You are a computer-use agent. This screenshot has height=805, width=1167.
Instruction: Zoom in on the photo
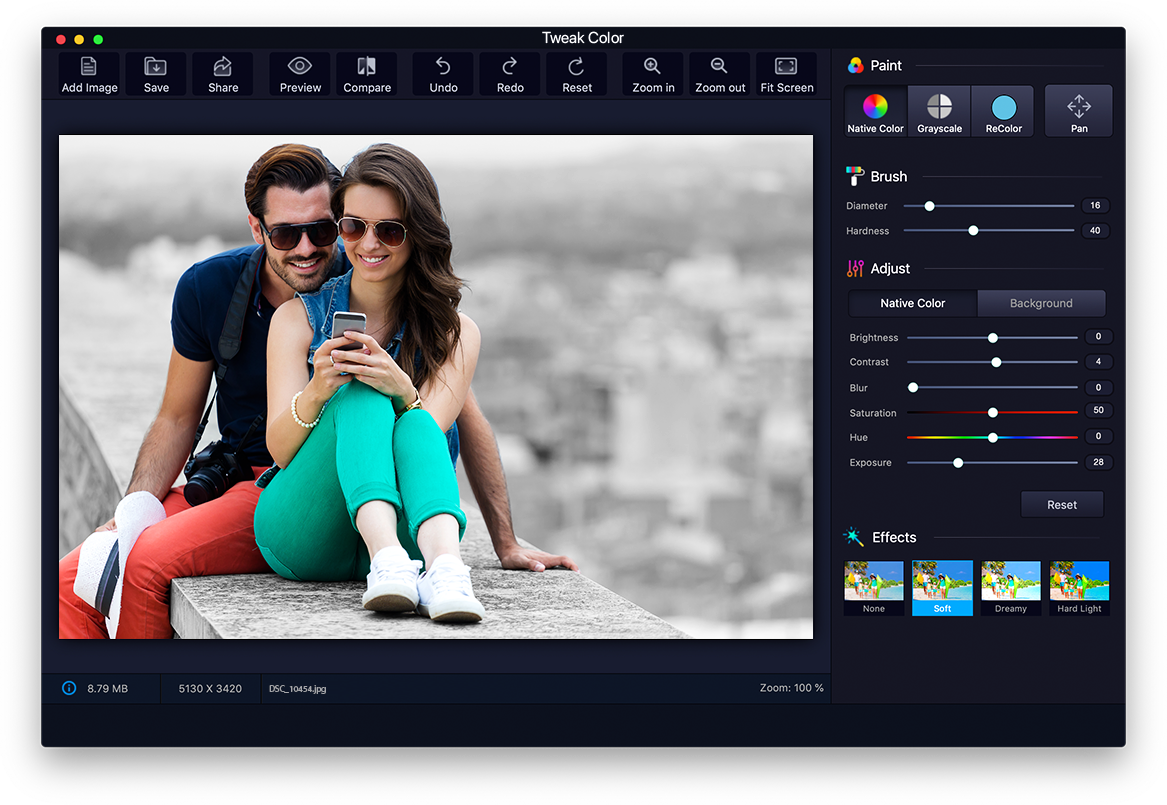653,74
